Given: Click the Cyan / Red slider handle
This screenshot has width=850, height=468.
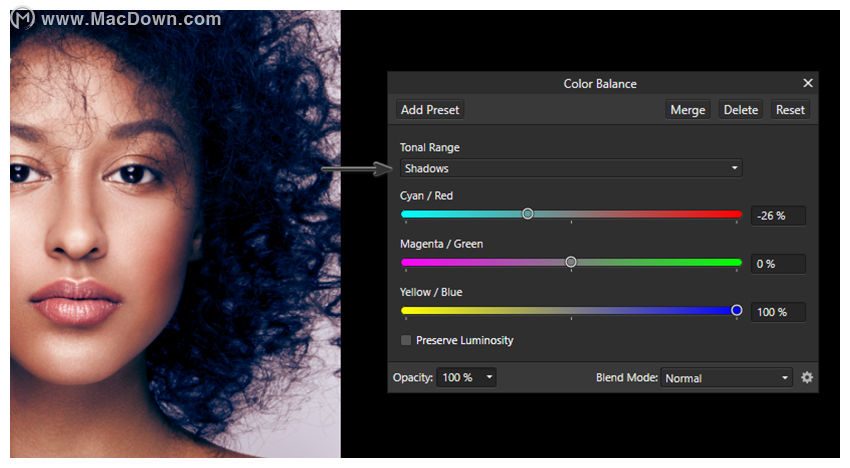Looking at the screenshot, I should 527,214.
